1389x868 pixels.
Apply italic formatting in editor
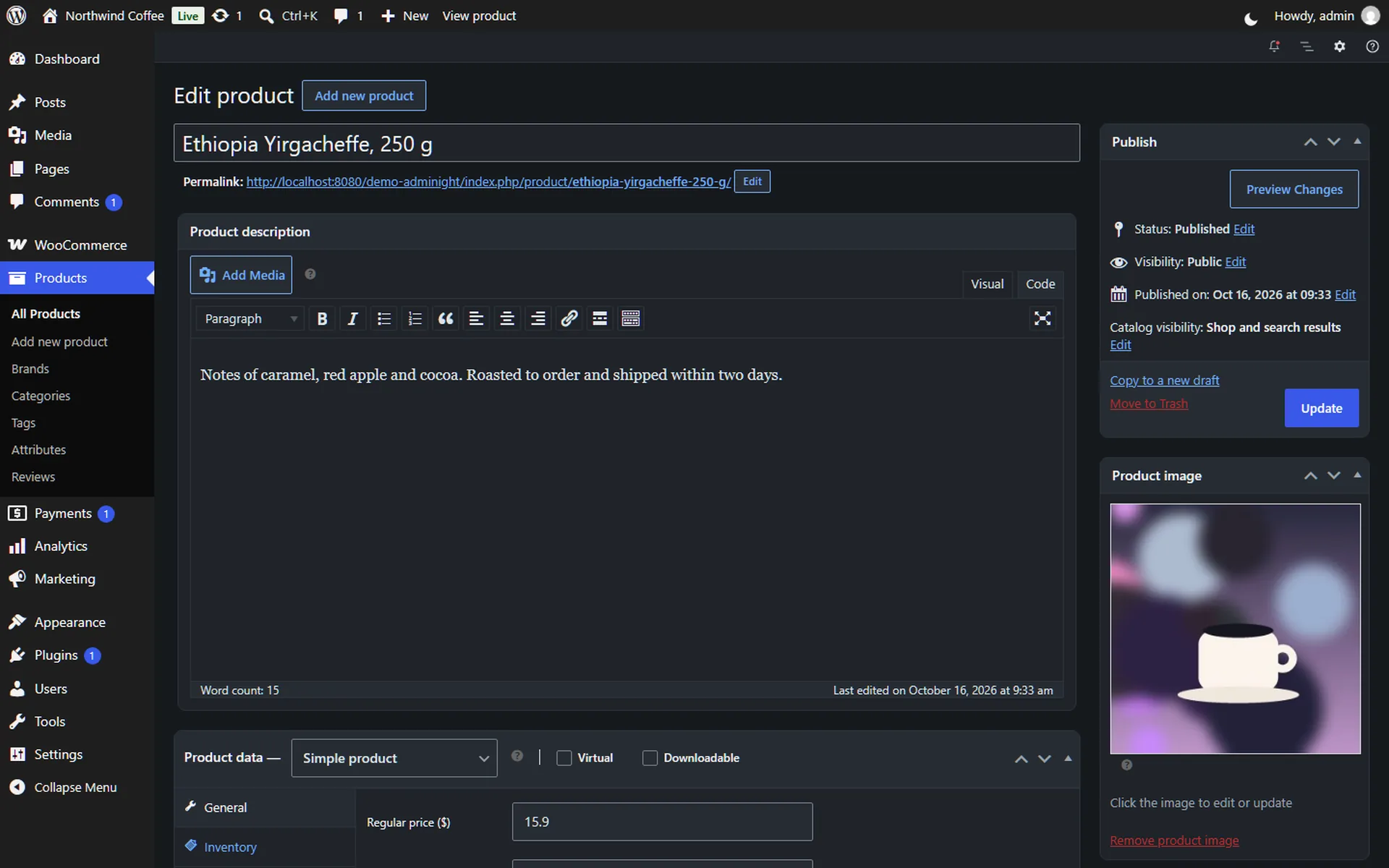coord(352,319)
